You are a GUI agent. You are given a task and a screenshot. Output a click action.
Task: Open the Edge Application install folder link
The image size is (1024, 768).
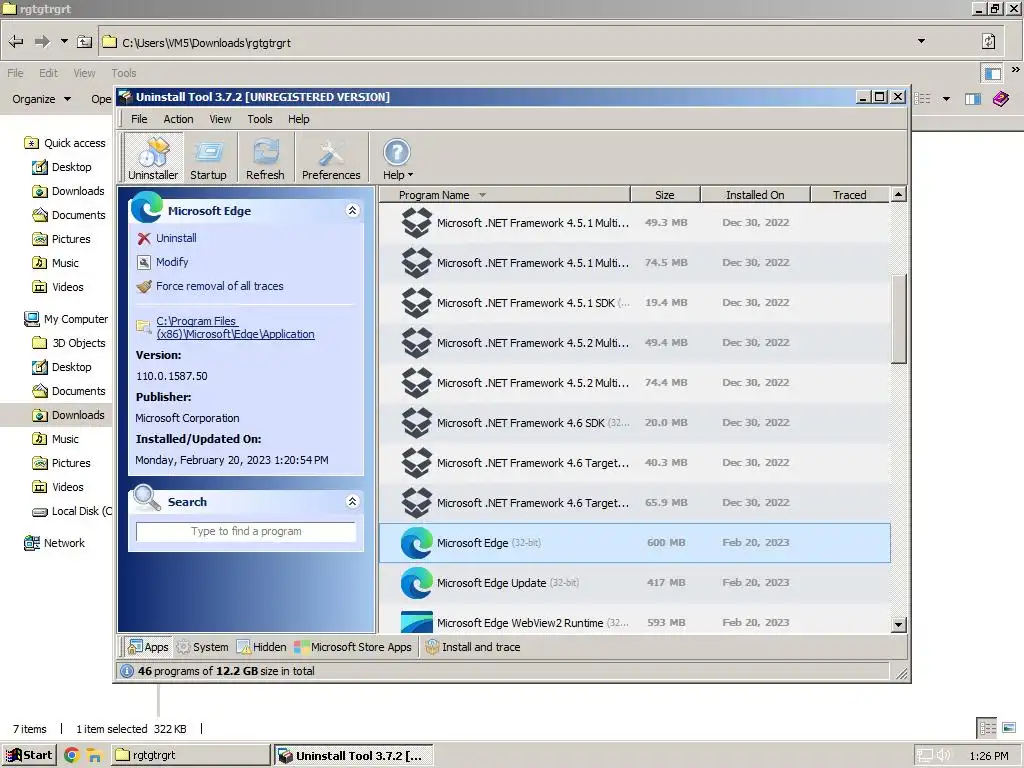click(235, 327)
